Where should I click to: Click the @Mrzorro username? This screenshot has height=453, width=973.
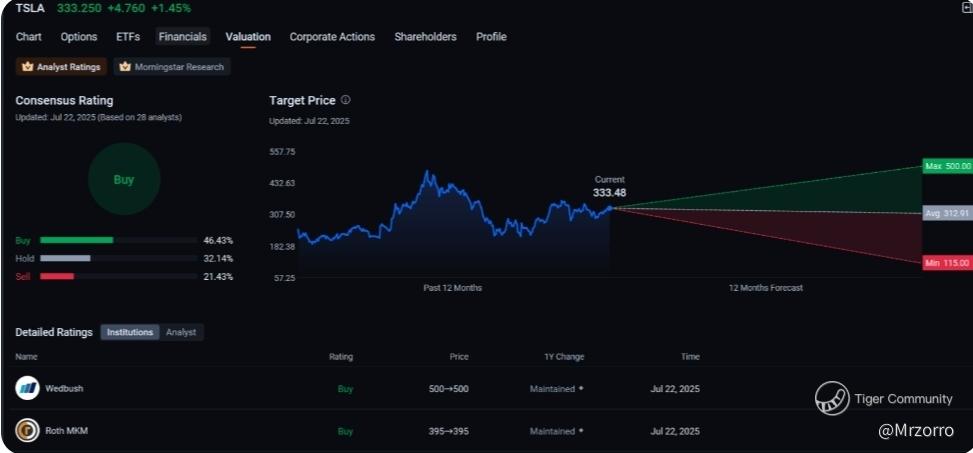[915, 430]
